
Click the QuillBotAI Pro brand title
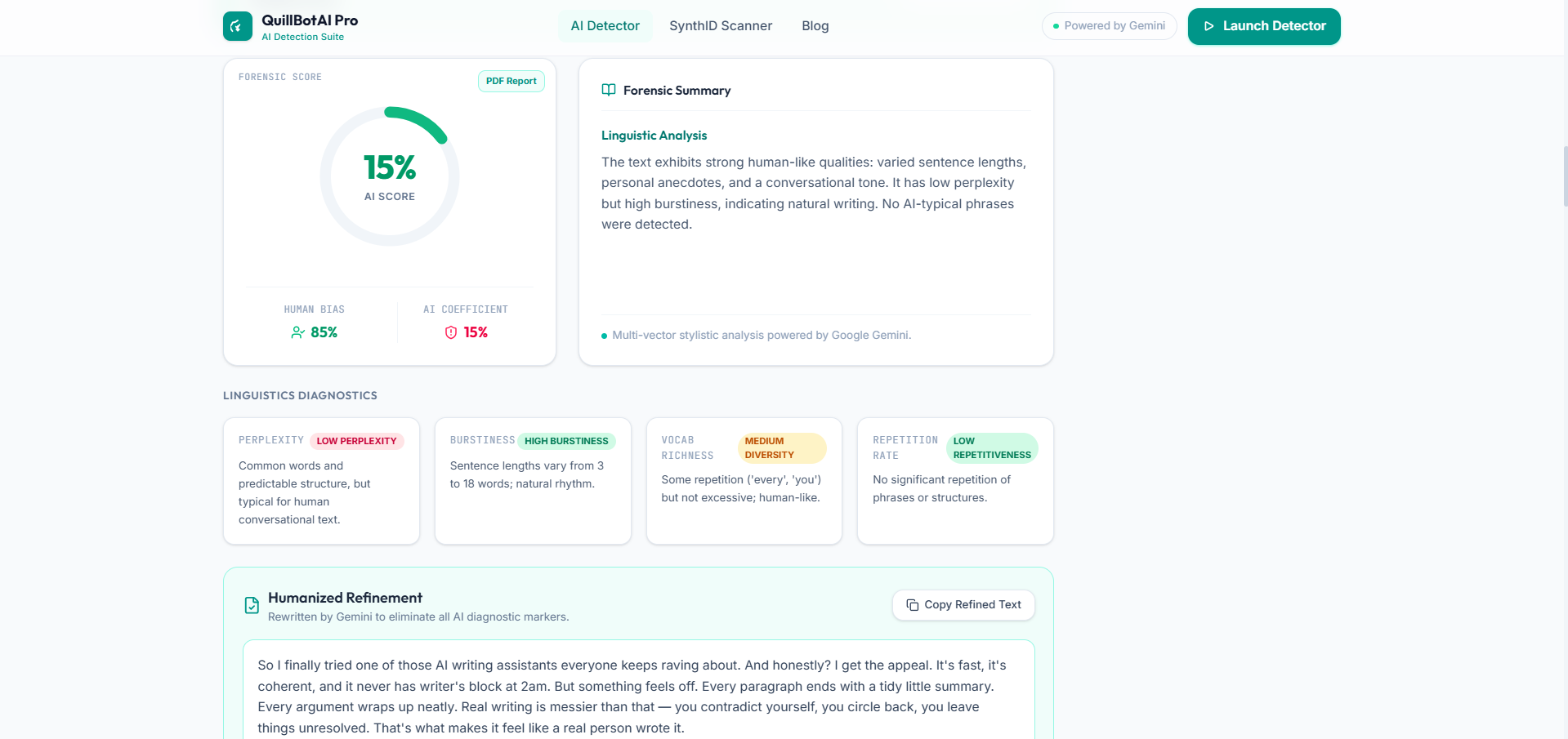coord(310,20)
